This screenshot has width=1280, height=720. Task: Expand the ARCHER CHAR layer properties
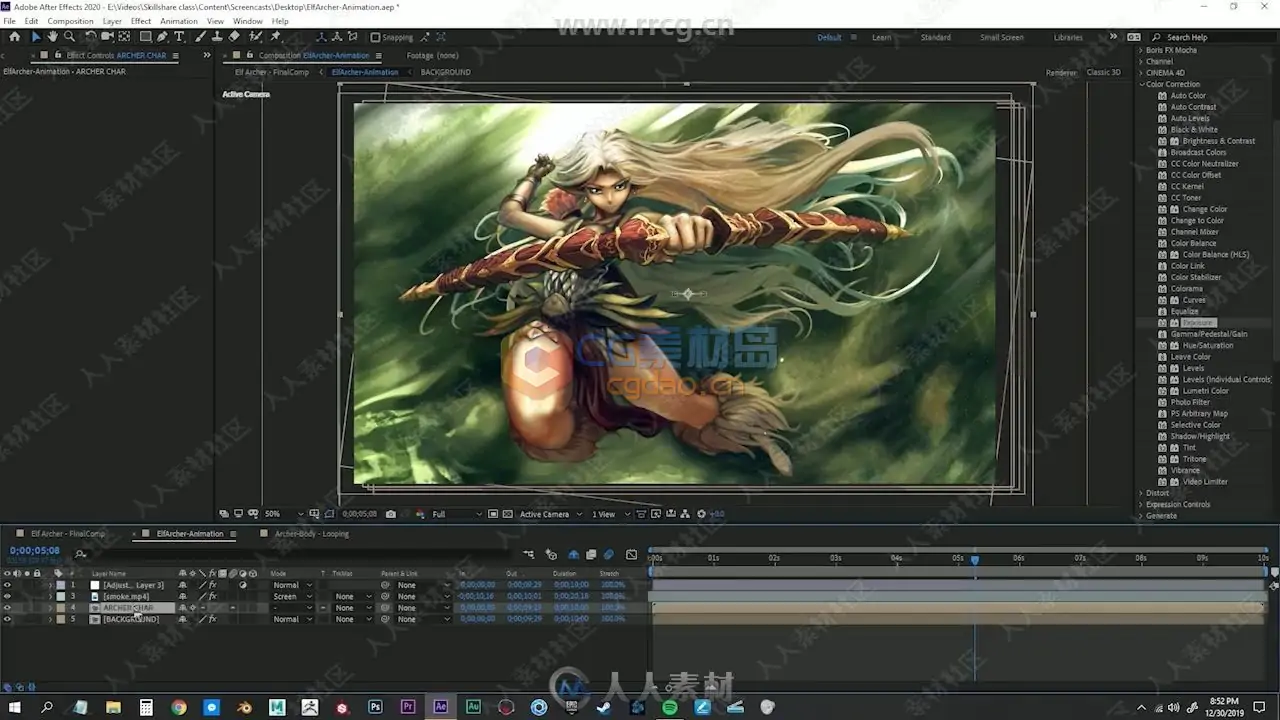51,608
